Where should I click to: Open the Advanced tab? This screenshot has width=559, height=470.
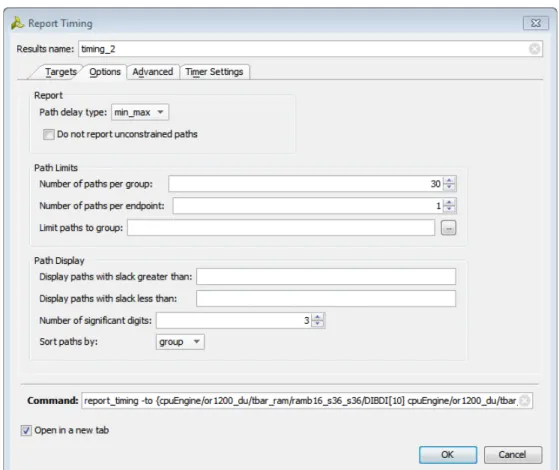click(x=153, y=72)
